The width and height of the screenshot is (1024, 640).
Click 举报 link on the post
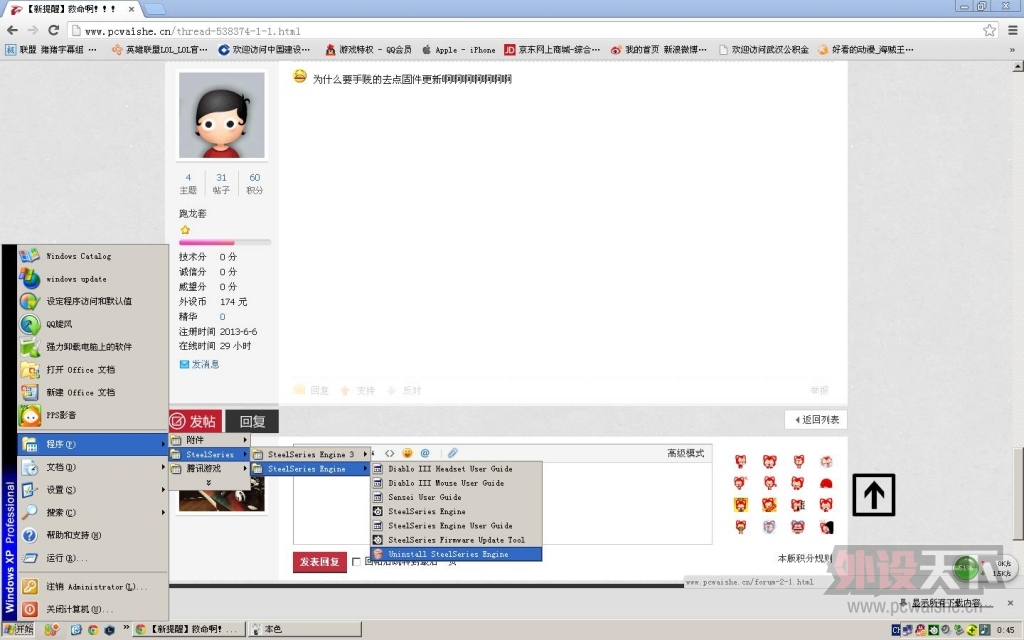coord(819,391)
